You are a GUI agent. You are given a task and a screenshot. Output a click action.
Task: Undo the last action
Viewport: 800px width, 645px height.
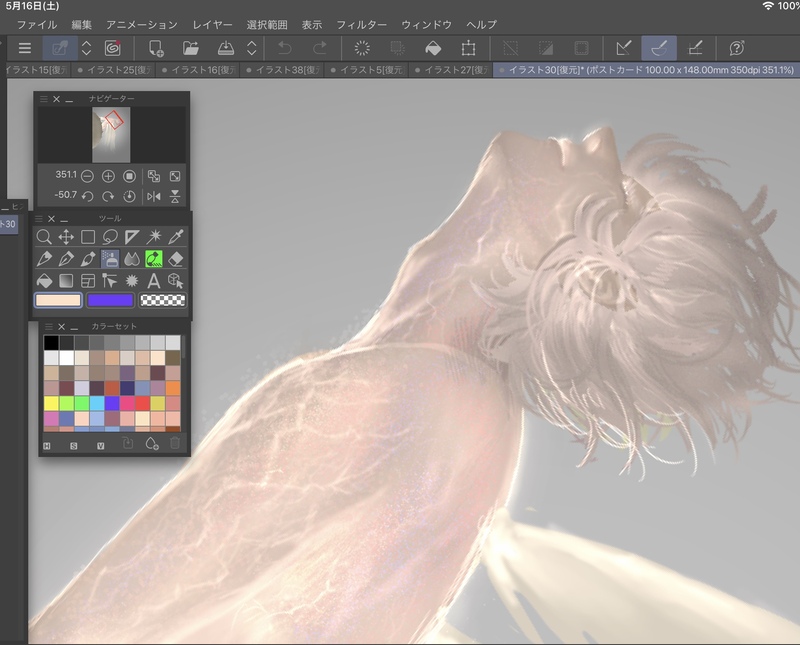(285, 48)
